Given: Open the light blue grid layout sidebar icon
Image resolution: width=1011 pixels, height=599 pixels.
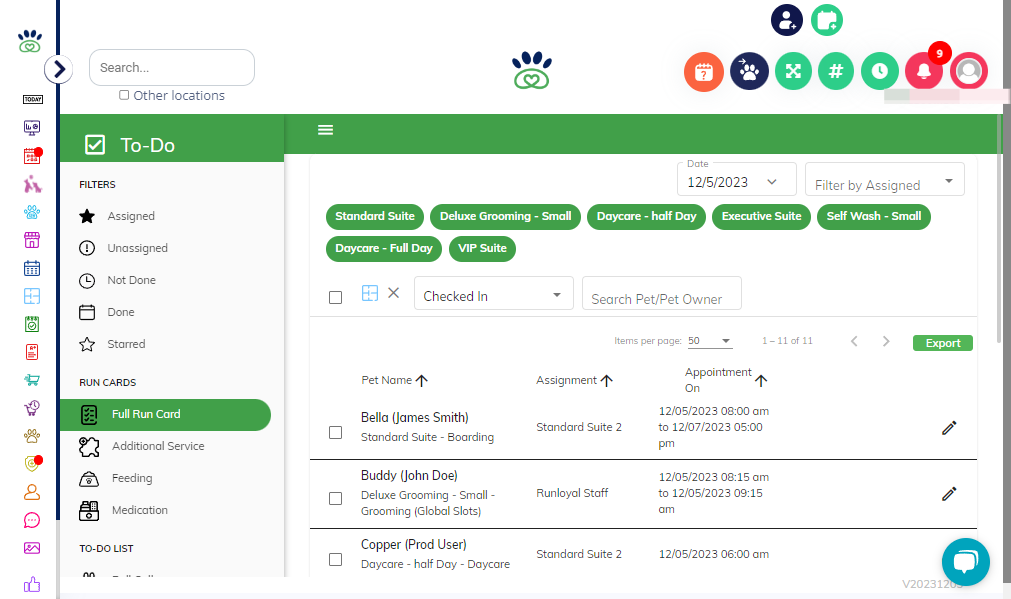Looking at the screenshot, I should [32, 296].
